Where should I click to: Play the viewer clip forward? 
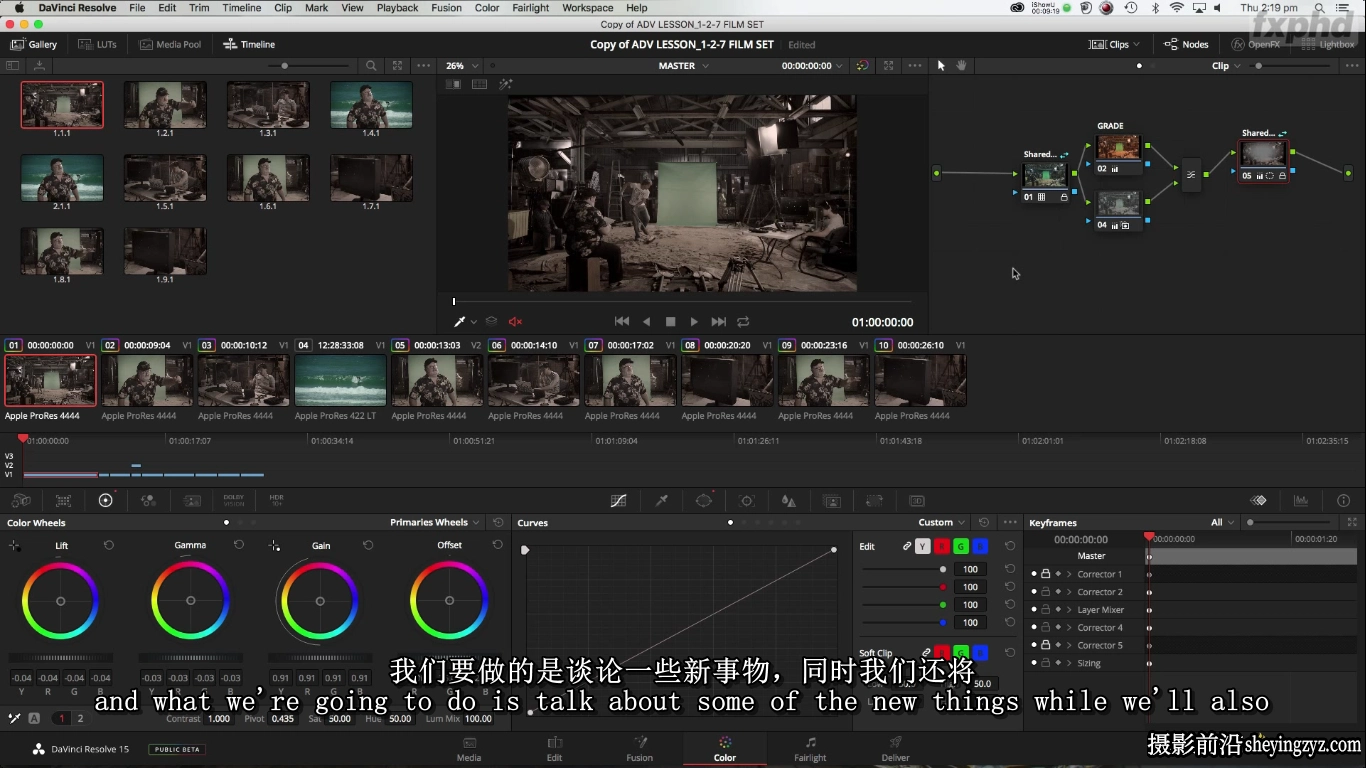694,322
